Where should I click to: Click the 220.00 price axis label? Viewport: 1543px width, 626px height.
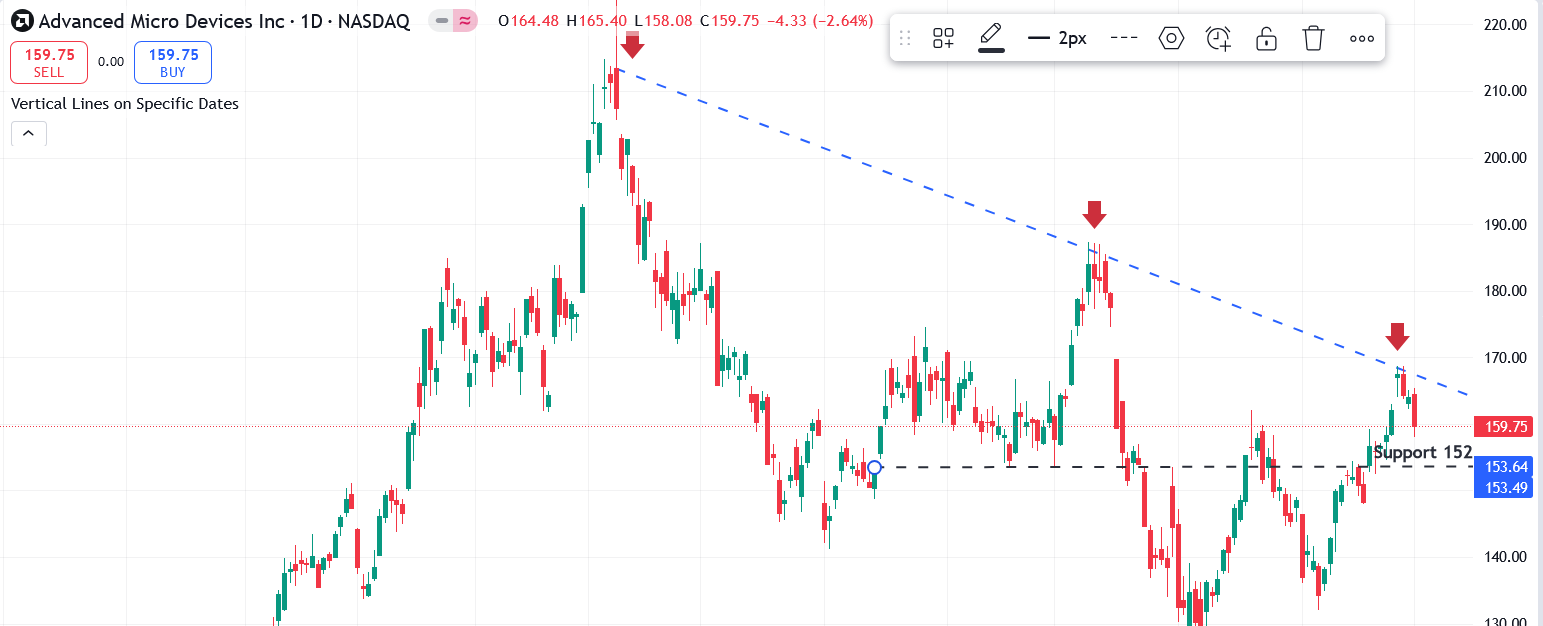coord(1505,24)
